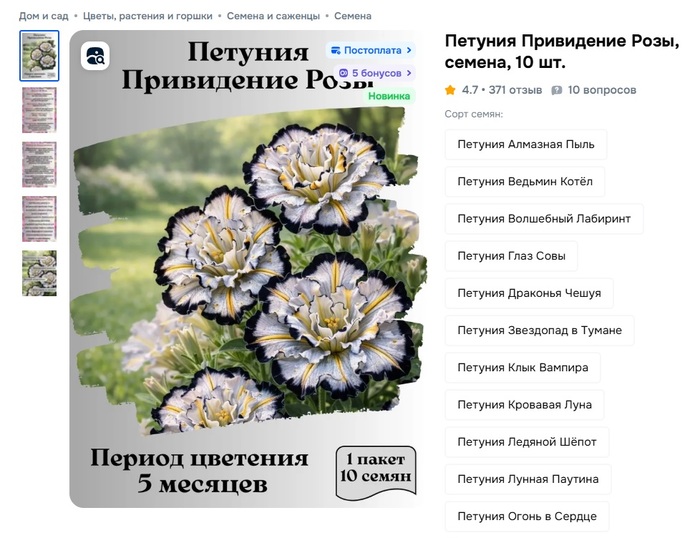Select Петуния Звездопад в Тумане variety
This screenshot has width=700, height=538.
click(539, 330)
